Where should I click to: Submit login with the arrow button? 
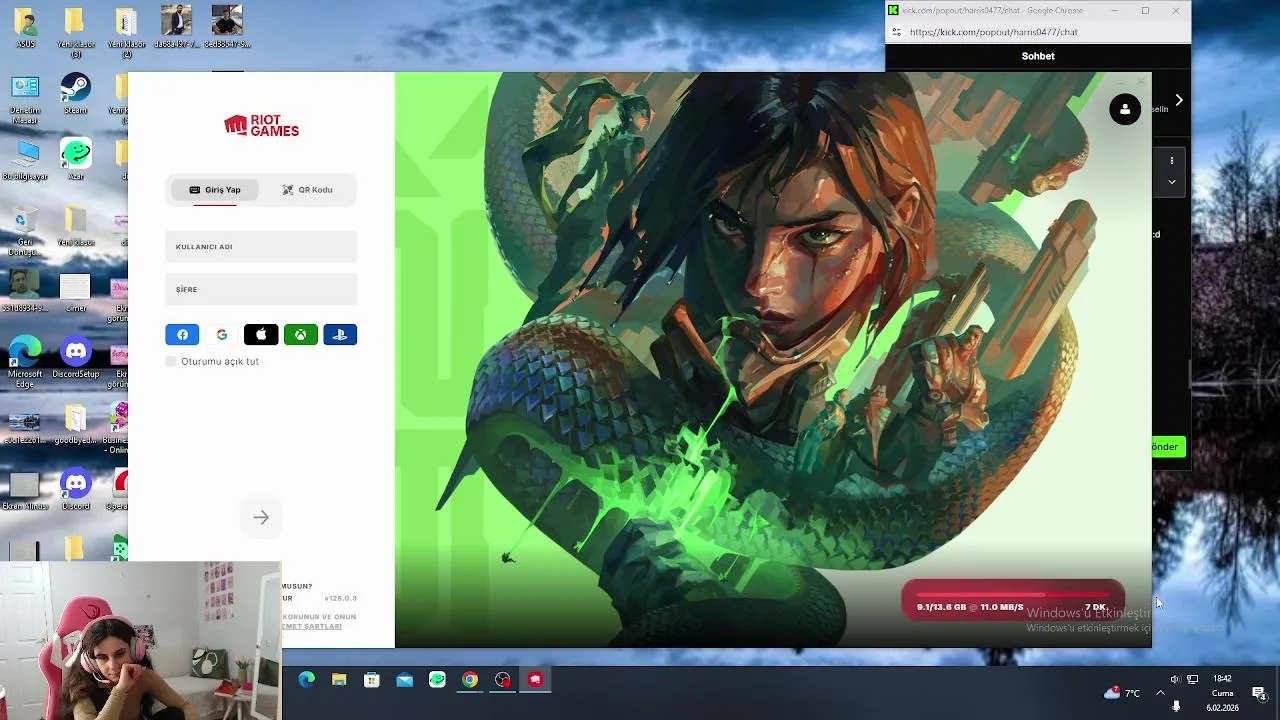click(x=261, y=517)
